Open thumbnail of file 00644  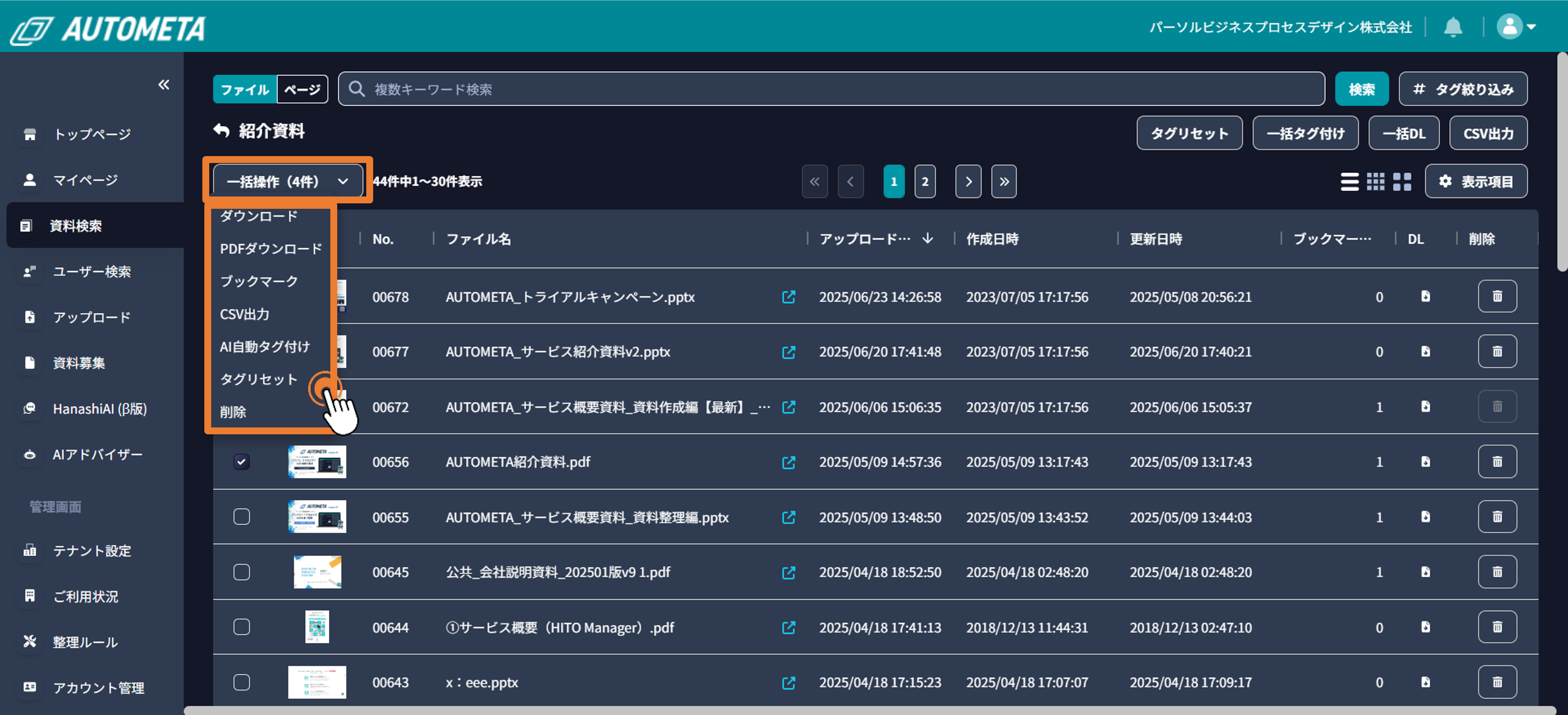tap(317, 627)
